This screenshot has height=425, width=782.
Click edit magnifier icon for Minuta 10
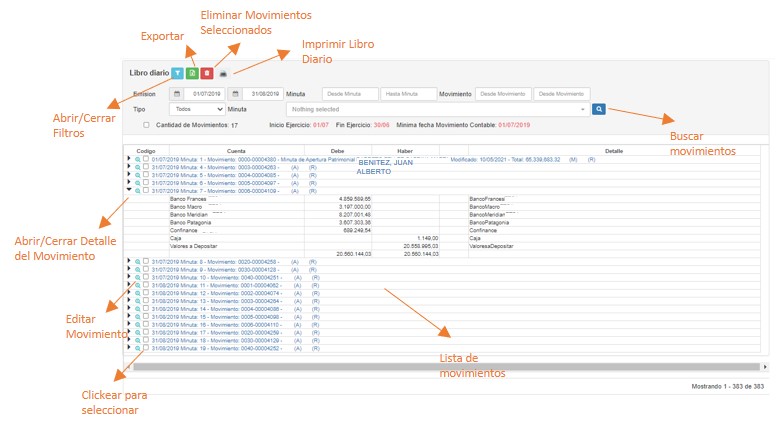pos(137,276)
